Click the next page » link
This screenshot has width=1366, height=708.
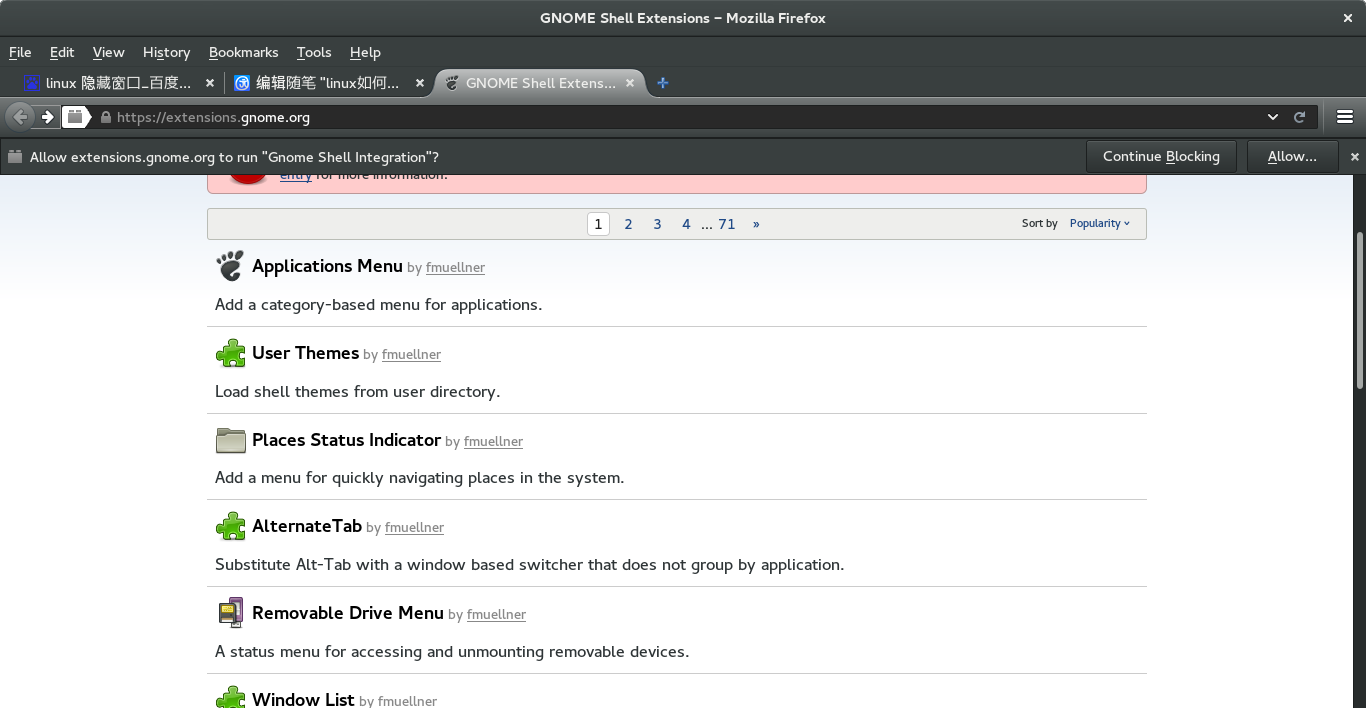tap(756, 224)
